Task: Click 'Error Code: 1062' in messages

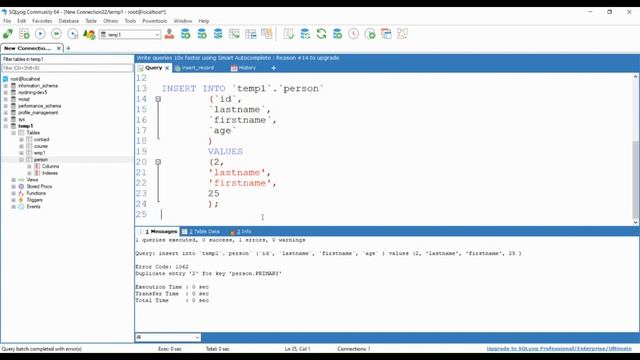Action: click(x=162, y=267)
